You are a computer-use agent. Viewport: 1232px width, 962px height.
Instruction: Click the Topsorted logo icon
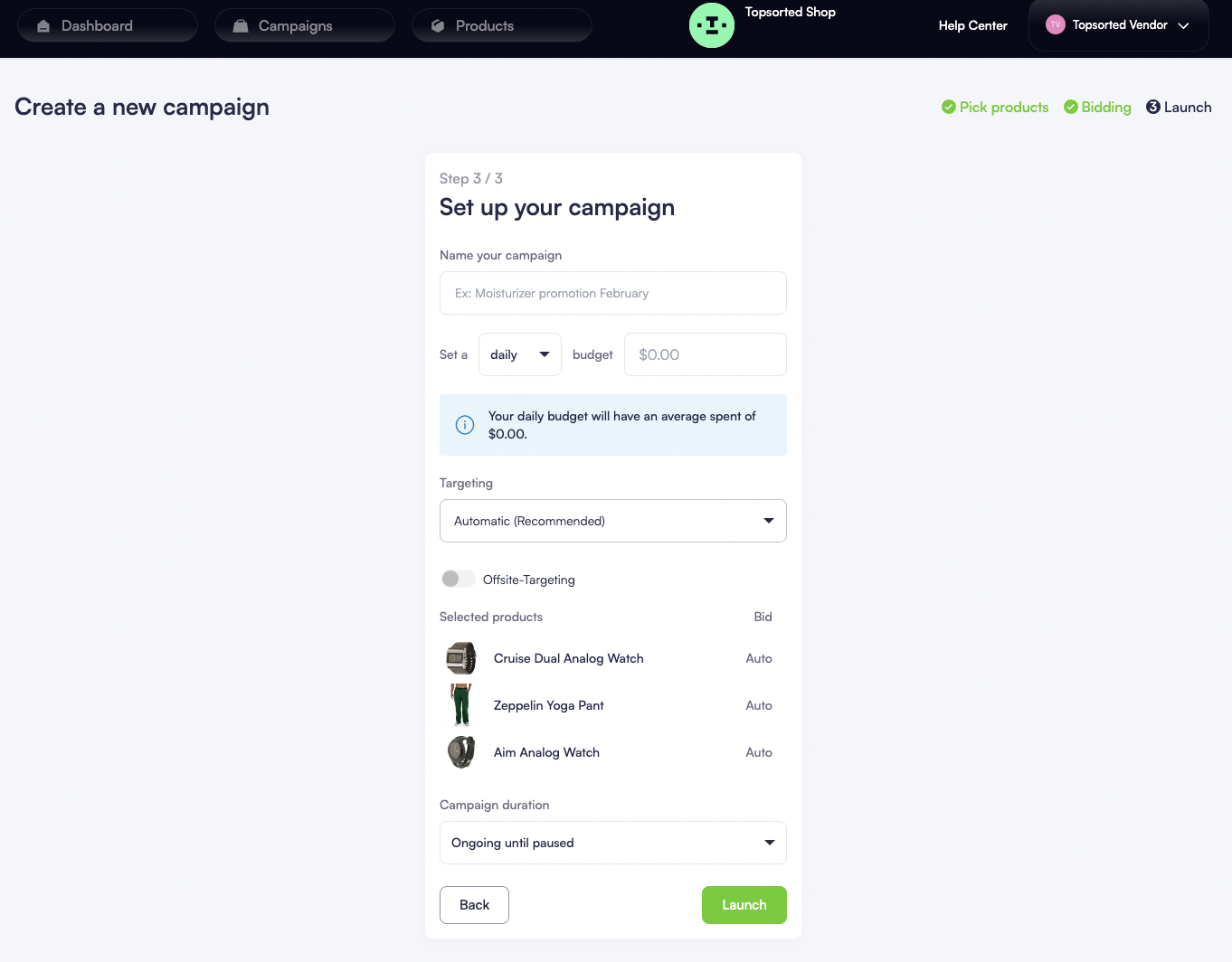711,25
